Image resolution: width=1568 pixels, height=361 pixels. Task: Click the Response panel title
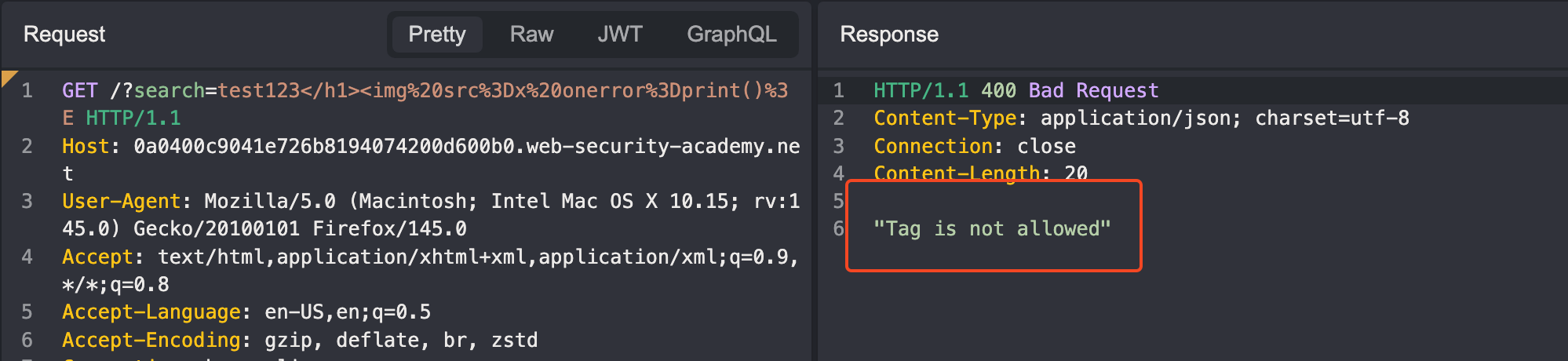tap(889, 35)
